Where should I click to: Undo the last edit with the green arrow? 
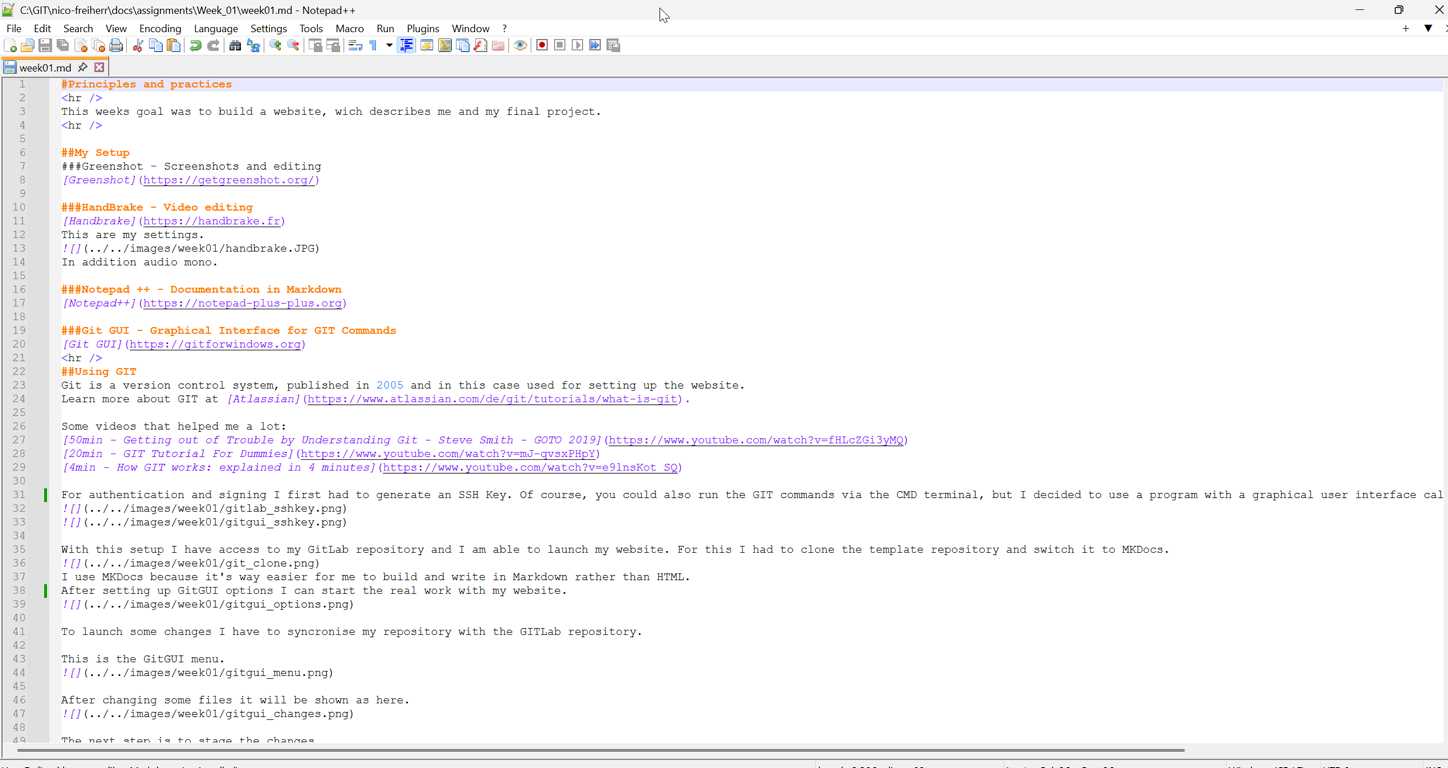tap(196, 45)
